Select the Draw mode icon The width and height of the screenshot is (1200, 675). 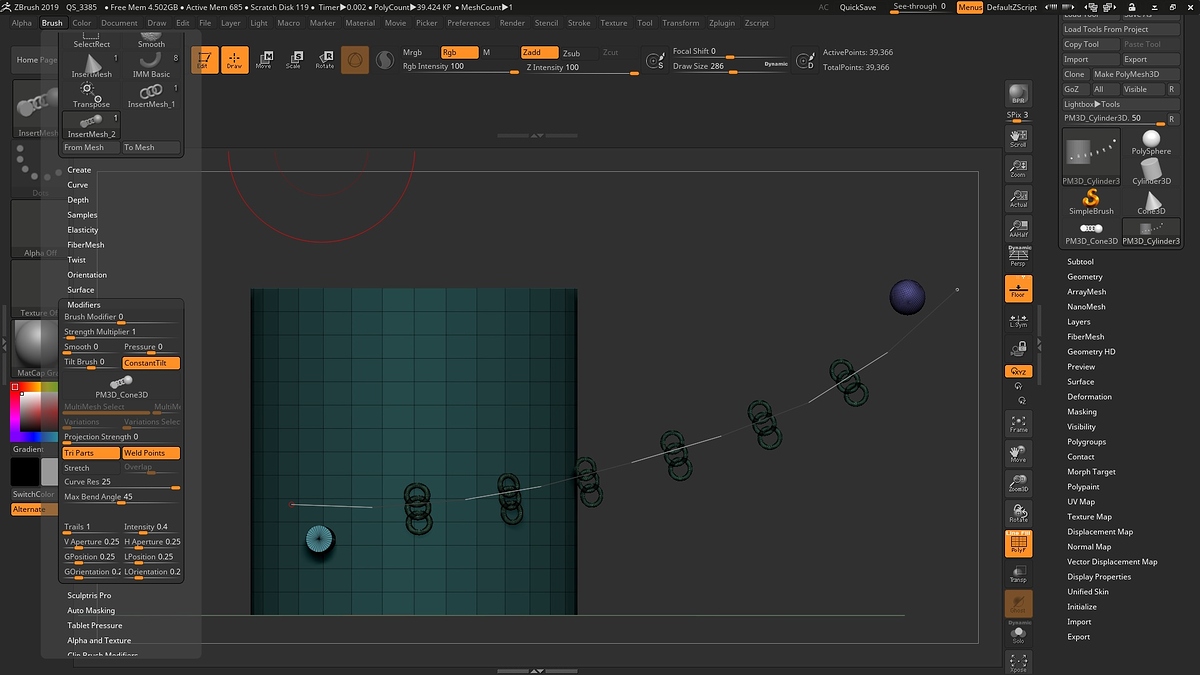point(234,60)
